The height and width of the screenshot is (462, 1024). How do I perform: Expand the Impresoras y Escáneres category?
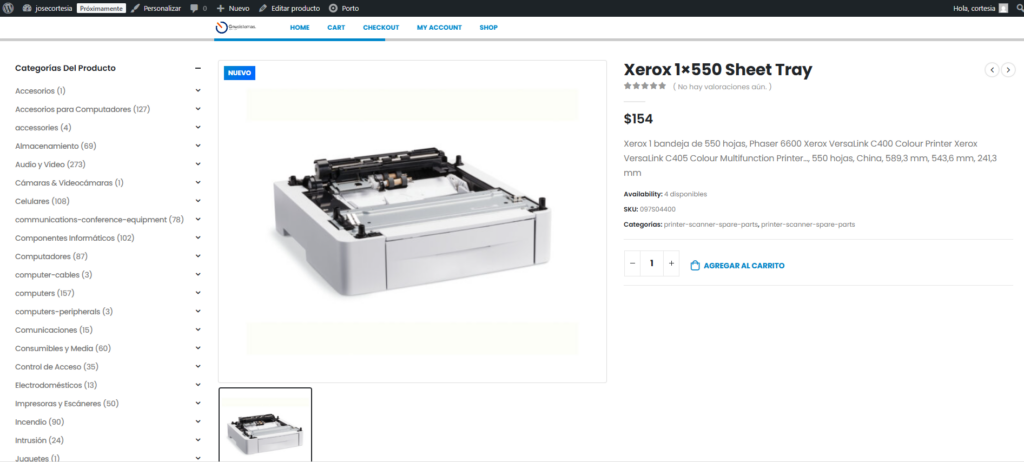pos(198,403)
